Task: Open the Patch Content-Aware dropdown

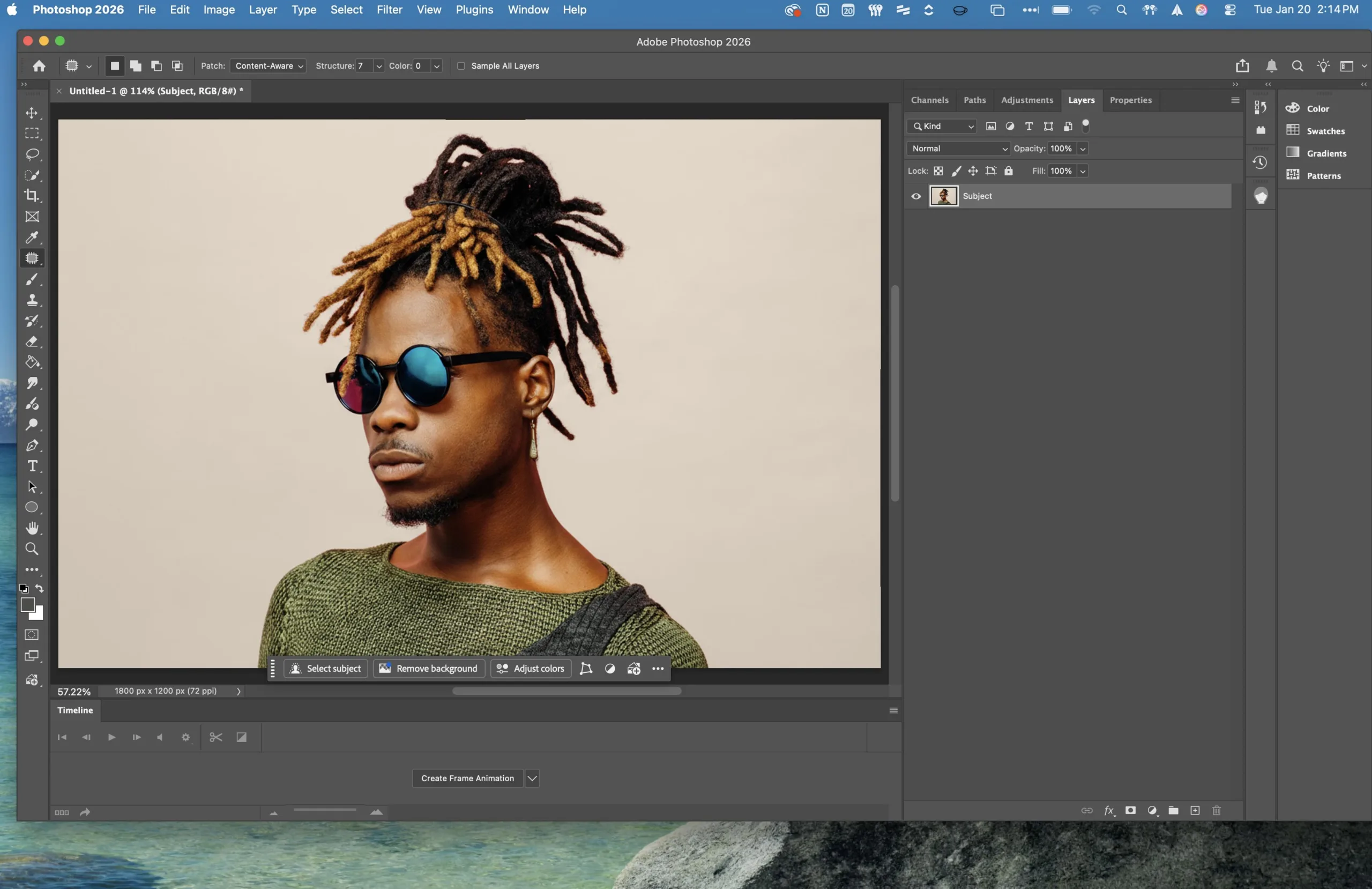Action: [267, 66]
